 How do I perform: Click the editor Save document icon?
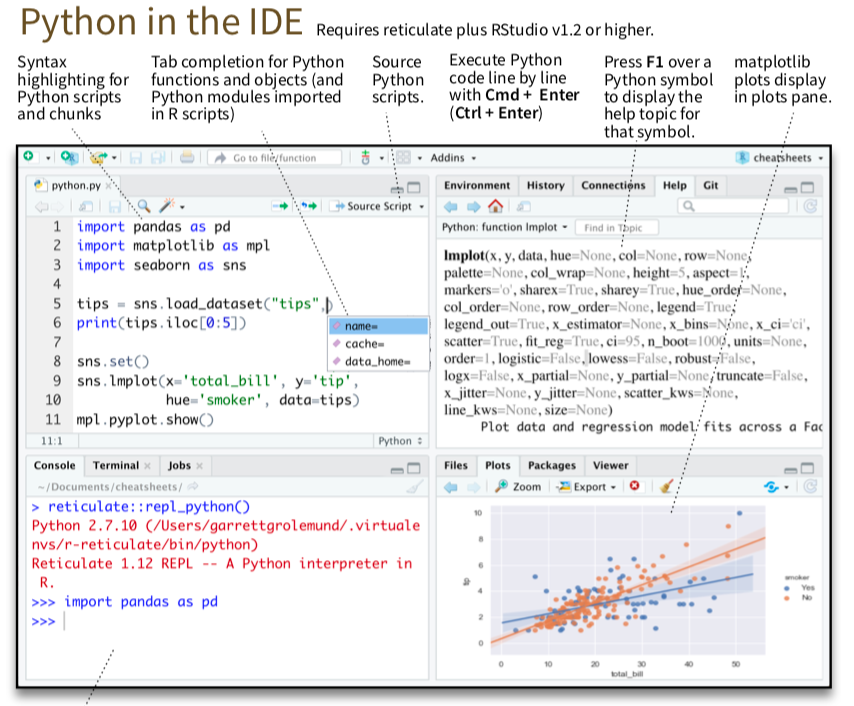tap(114, 206)
